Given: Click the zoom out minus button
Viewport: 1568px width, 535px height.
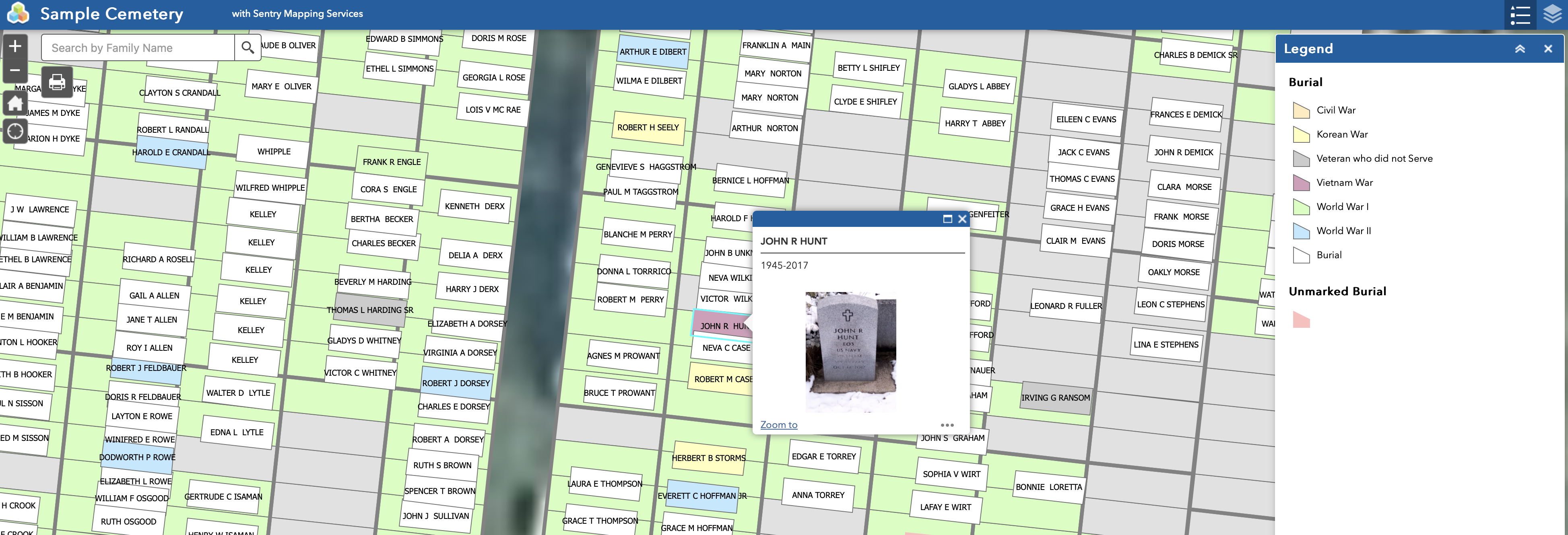Looking at the screenshot, I should coord(15,70).
